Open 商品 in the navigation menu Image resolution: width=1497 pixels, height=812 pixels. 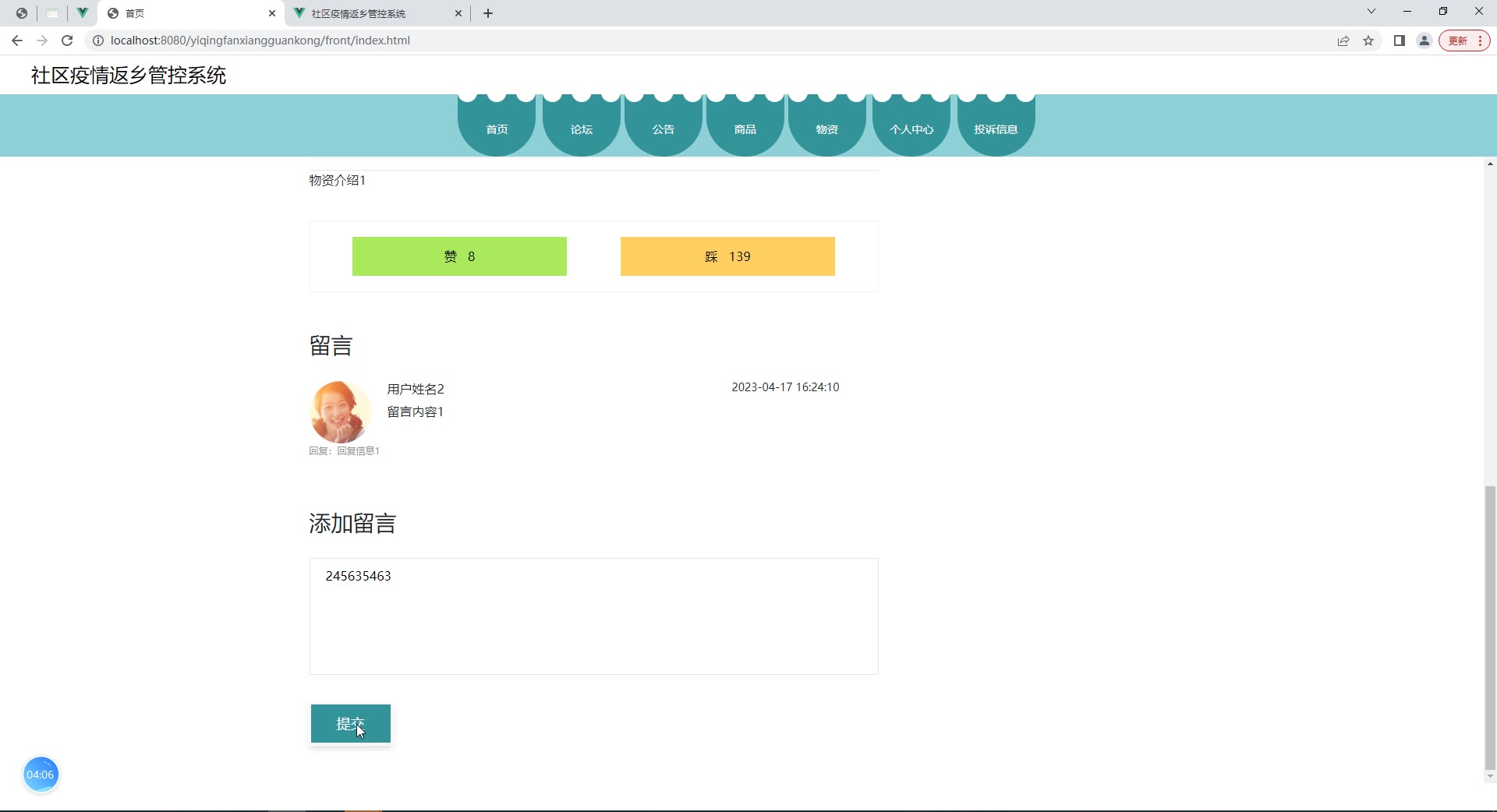point(745,126)
